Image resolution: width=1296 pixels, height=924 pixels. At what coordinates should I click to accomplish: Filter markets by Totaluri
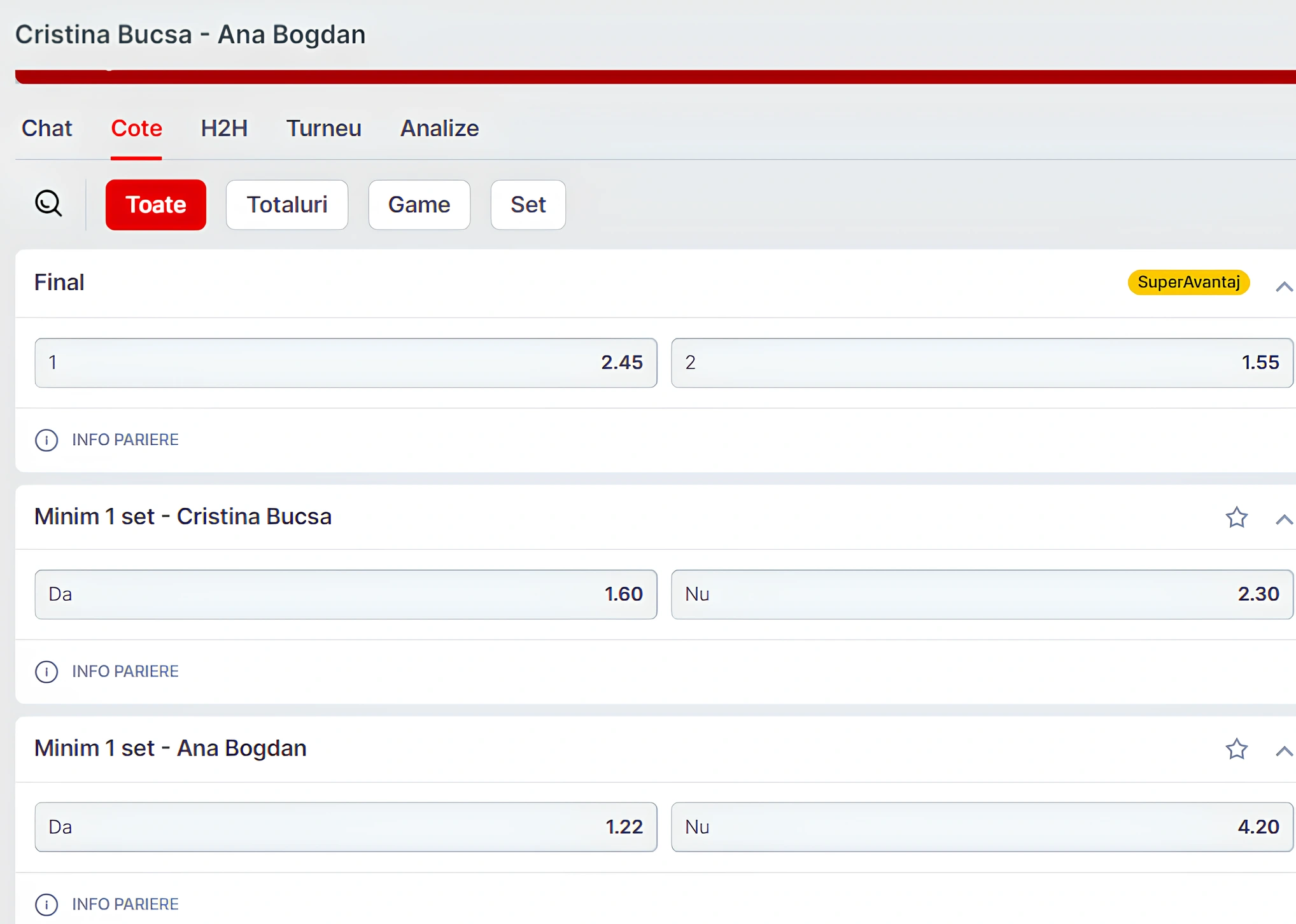287,205
